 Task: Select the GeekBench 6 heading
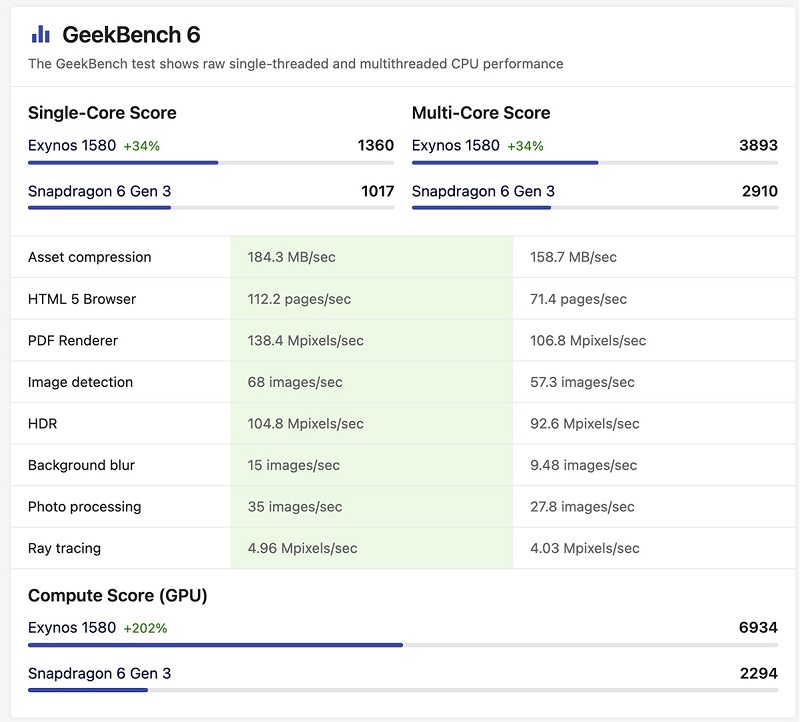(x=131, y=35)
